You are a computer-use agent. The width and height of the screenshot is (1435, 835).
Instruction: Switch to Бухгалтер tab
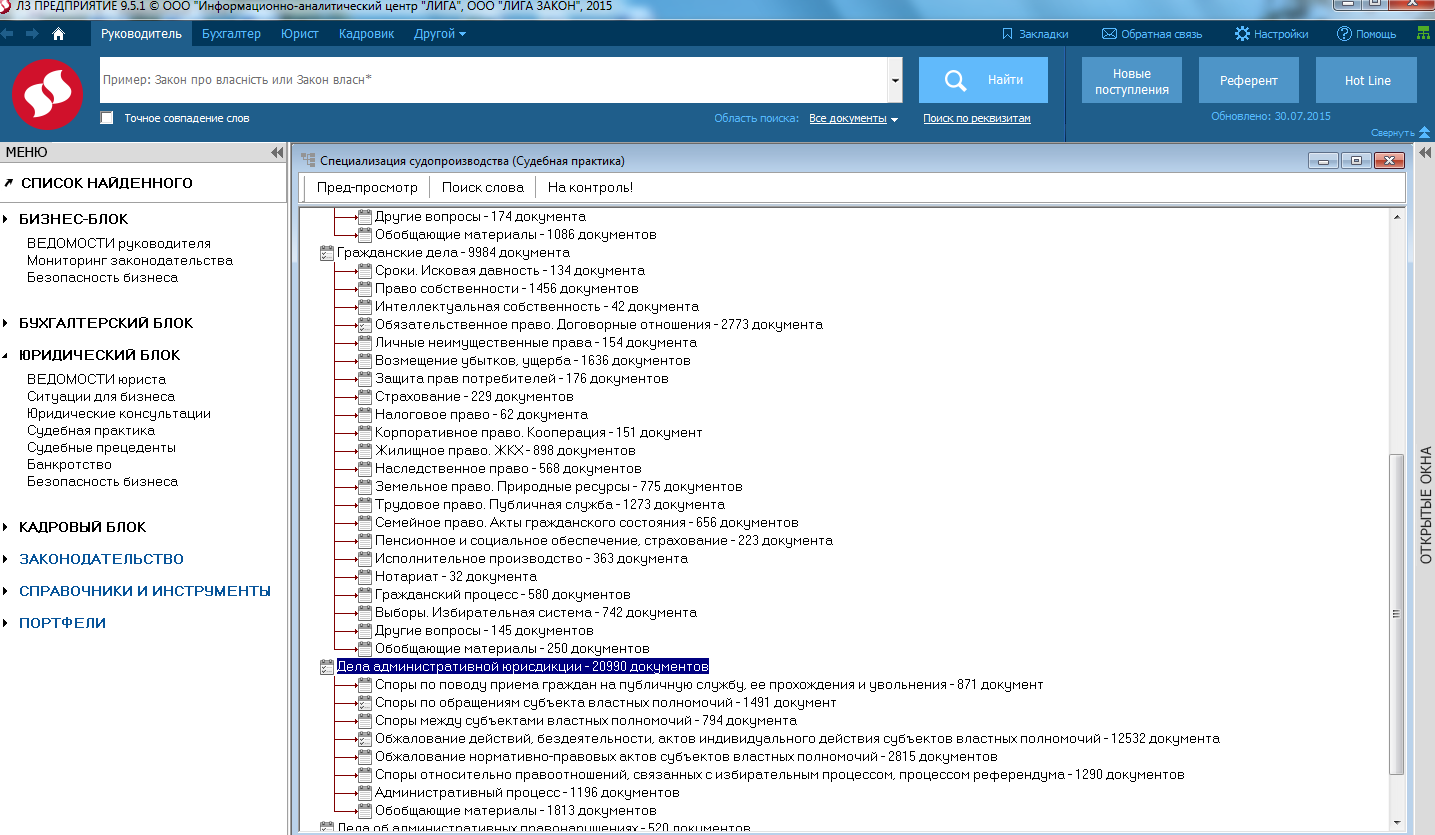[x=231, y=34]
